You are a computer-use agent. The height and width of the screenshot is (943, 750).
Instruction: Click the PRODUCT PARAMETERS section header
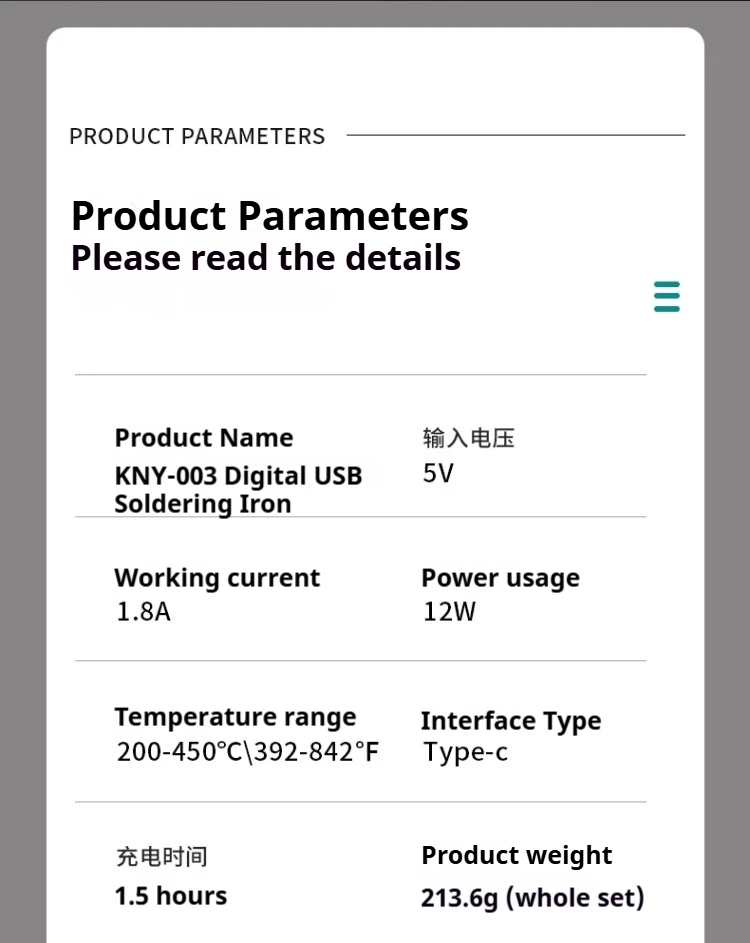[197, 137]
